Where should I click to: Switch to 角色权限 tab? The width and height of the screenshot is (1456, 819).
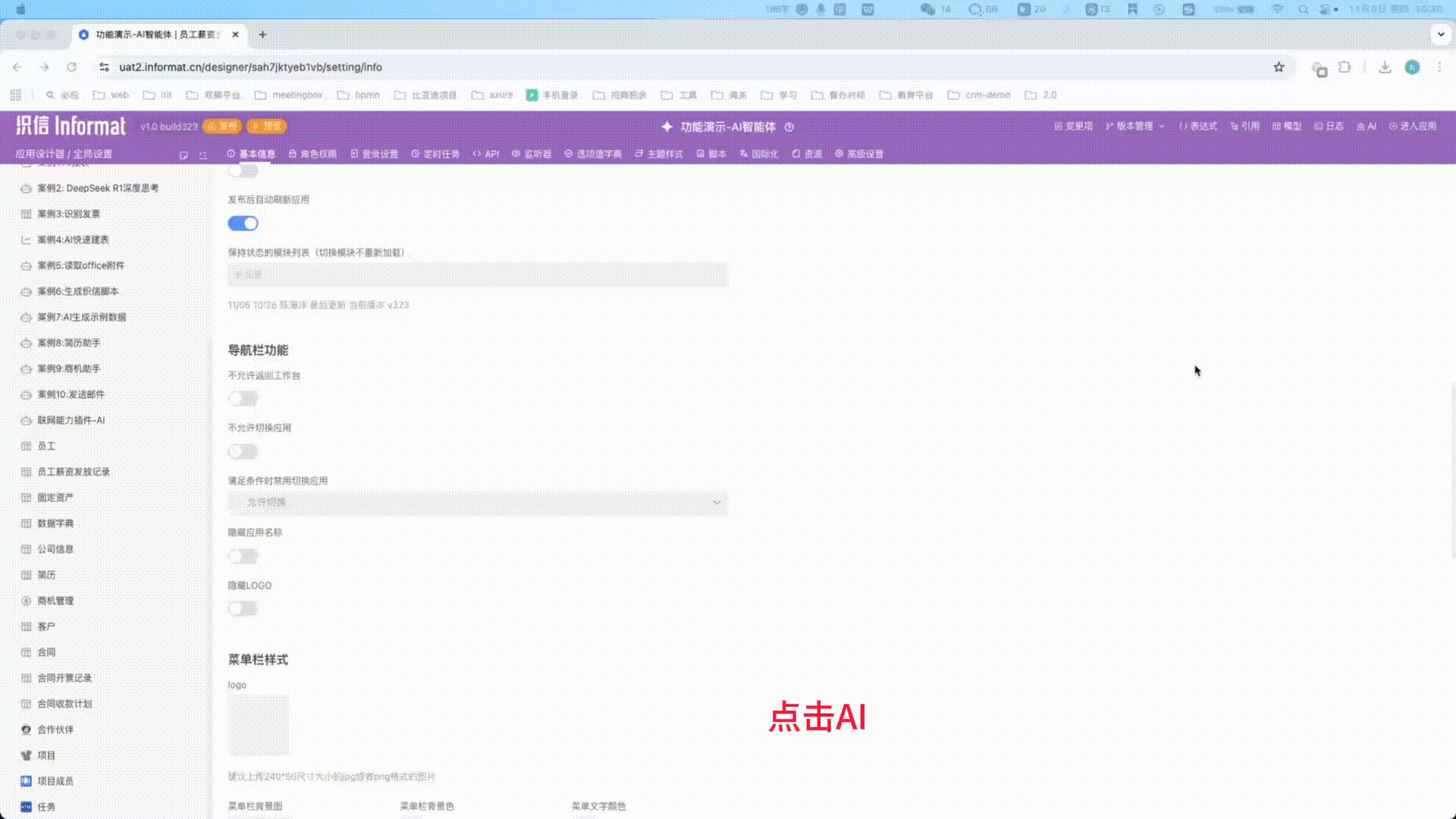coord(311,153)
